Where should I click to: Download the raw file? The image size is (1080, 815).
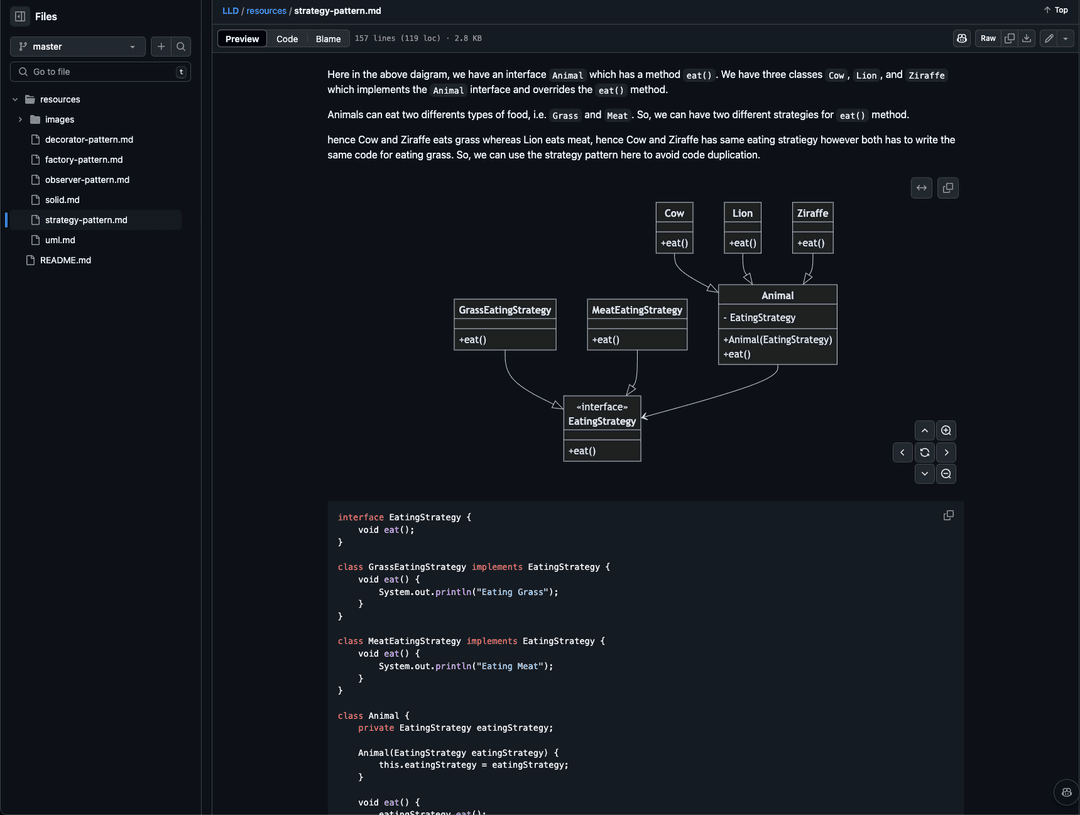pyautogui.click(x=1026, y=38)
